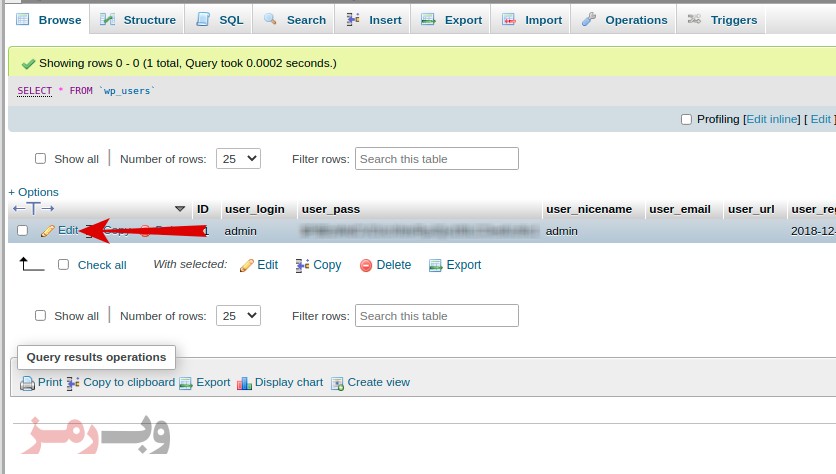Click With selected Edit pencil icon

tap(247, 265)
